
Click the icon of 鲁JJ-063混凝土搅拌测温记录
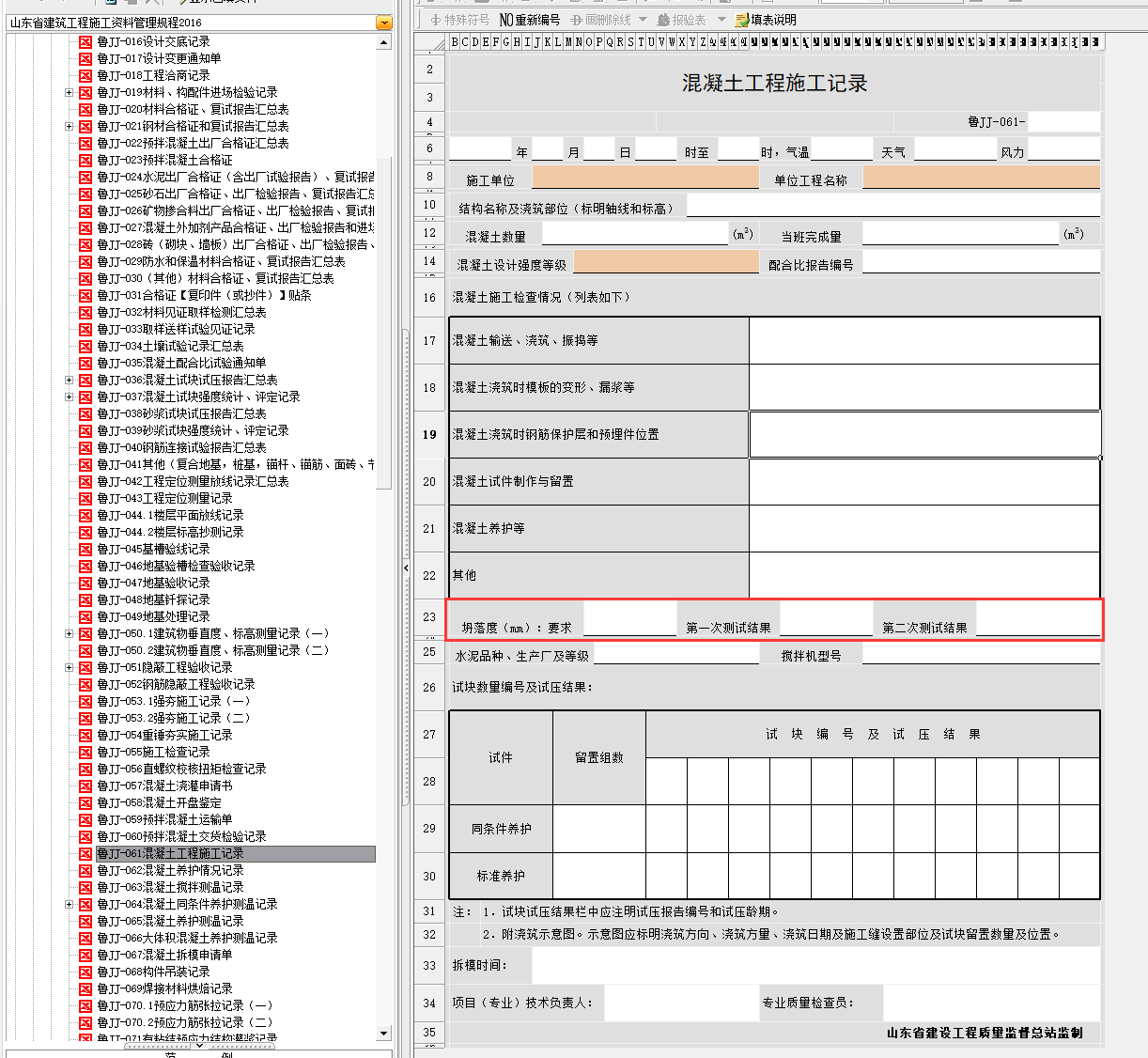point(85,887)
